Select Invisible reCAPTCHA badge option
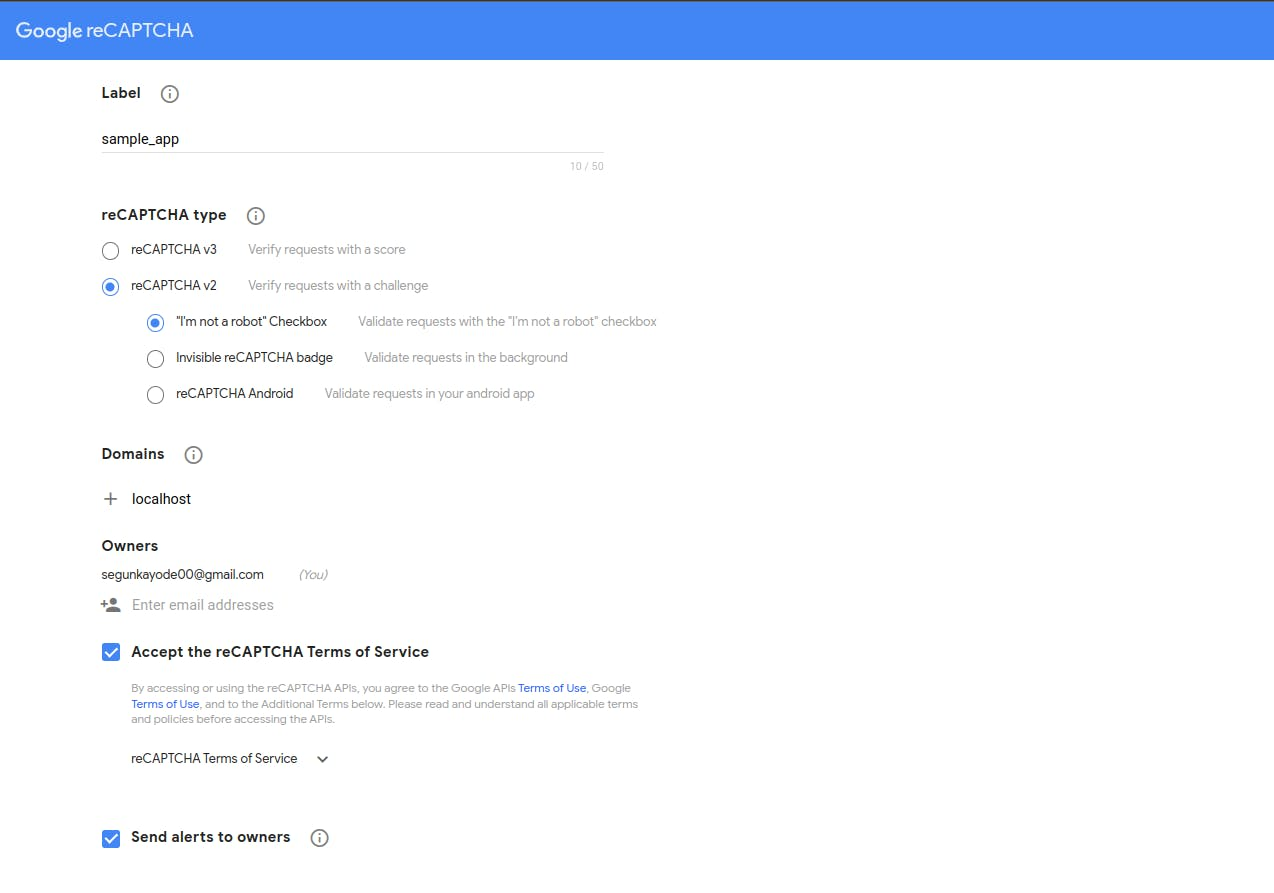 (x=155, y=358)
